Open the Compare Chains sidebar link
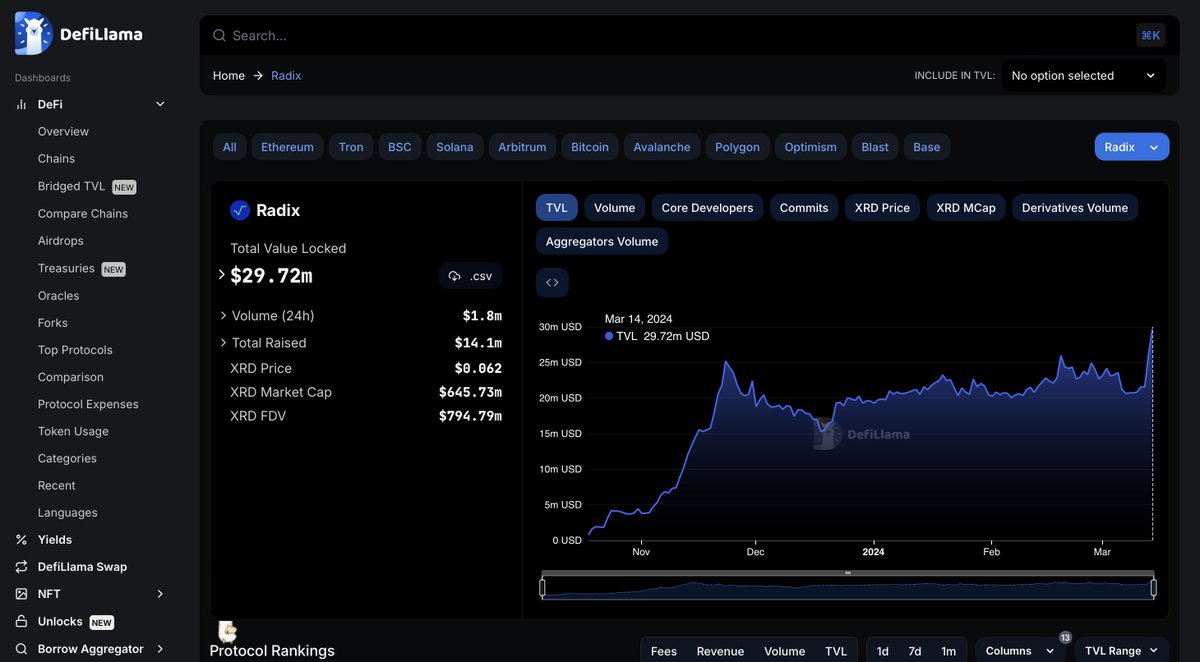1200x662 pixels. pos(83,214)
